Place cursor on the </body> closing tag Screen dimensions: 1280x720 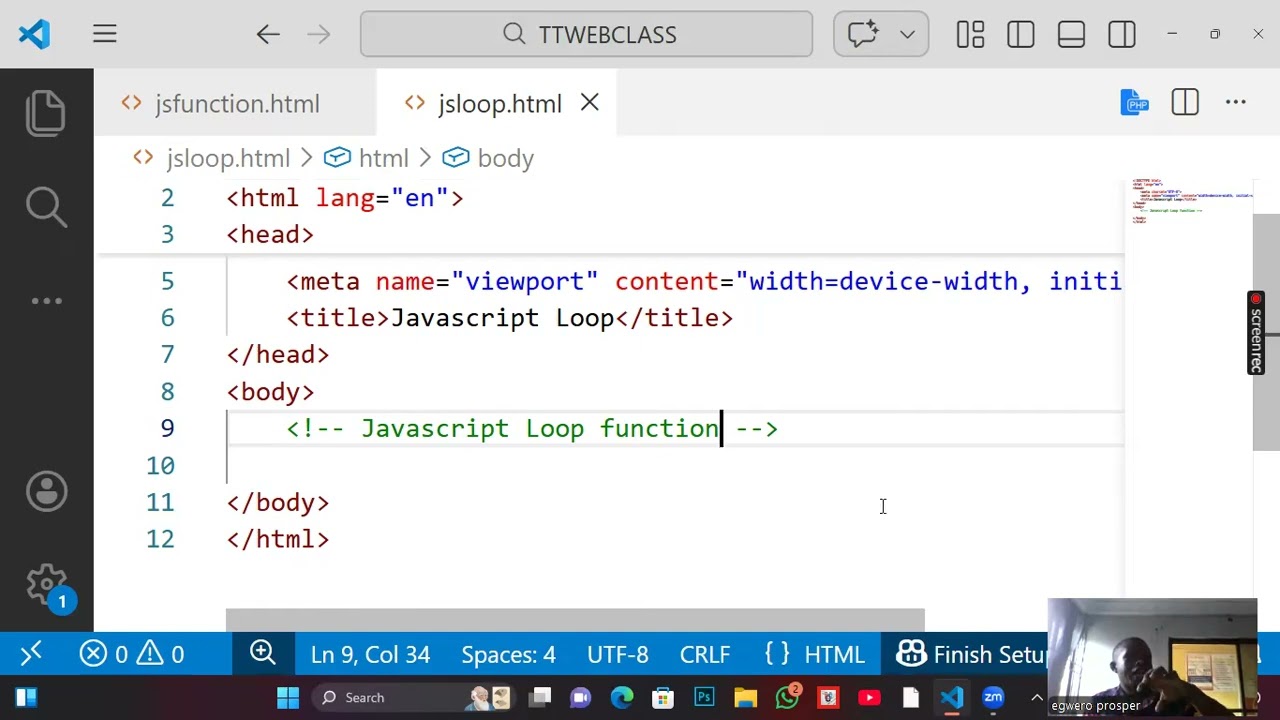tap(278, 503)
